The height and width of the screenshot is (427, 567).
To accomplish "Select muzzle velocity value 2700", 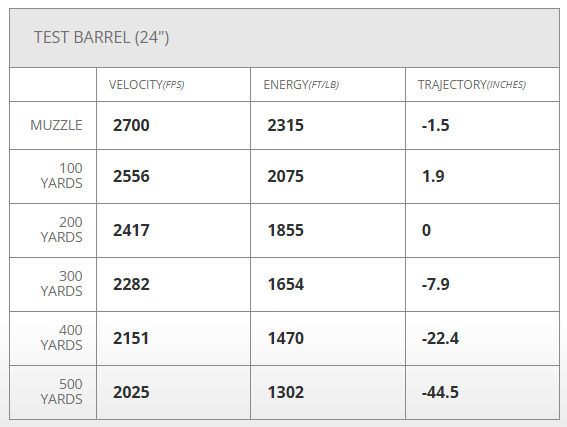I will [131, 125].
